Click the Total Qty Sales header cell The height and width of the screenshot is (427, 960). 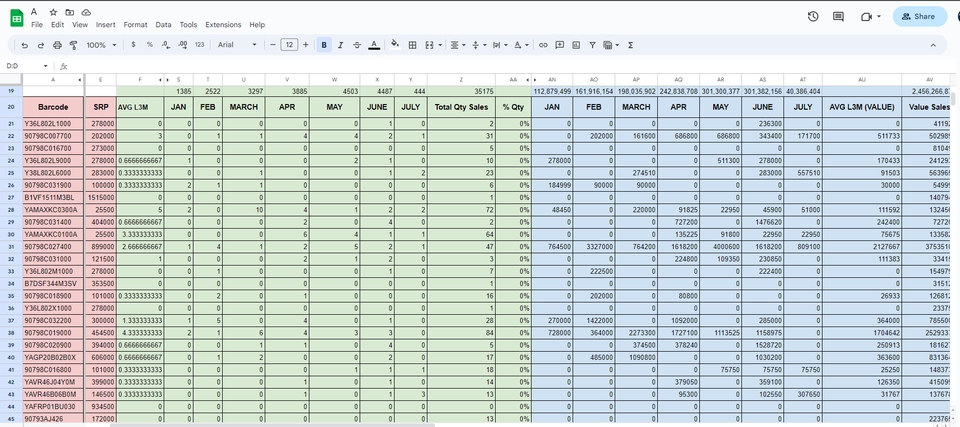click(x=461, y=107)
